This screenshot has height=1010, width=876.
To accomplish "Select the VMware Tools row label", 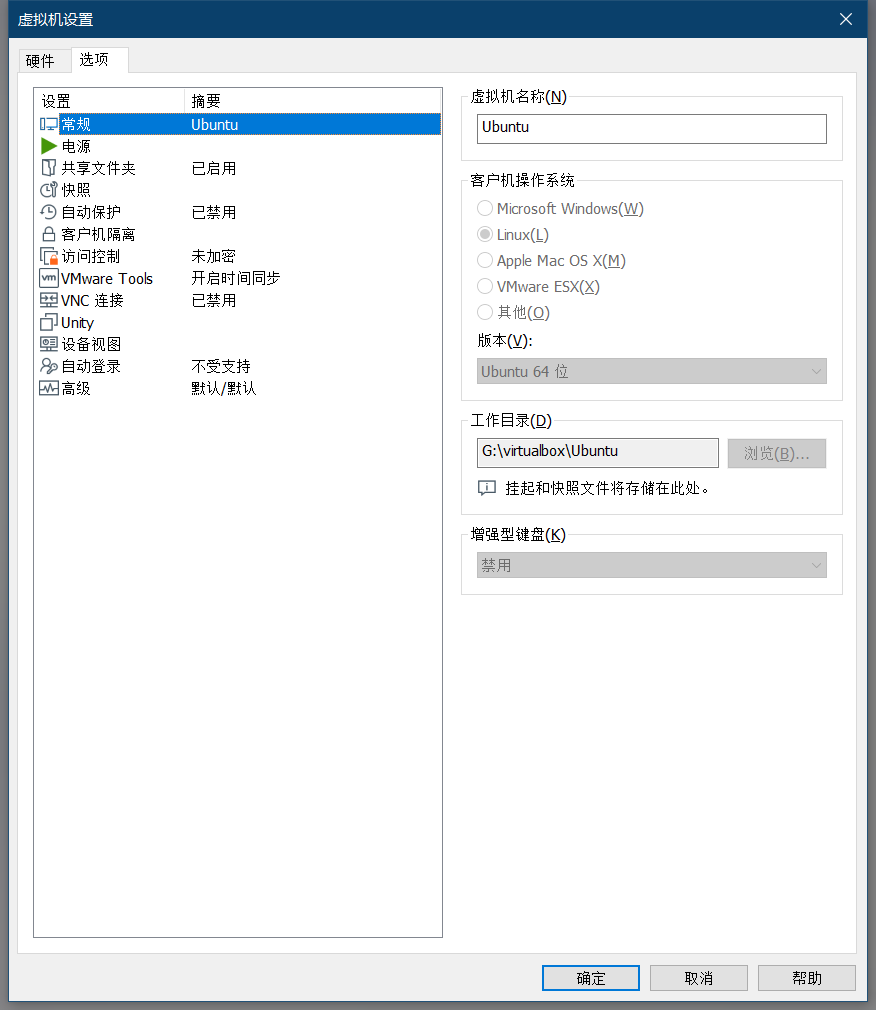I will pos(107,278).
